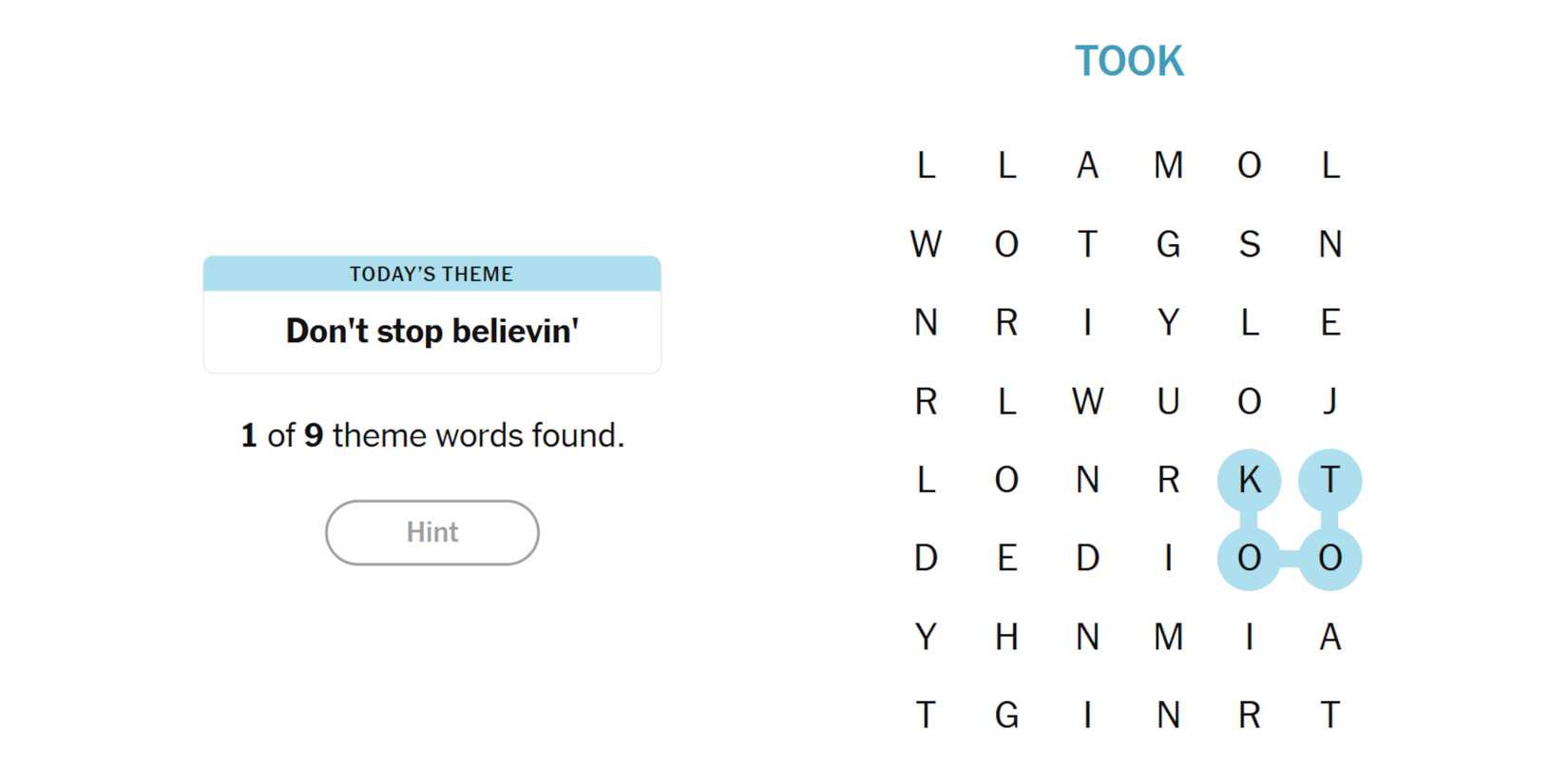The width and height of the screenshot is (1568, 784).
Task: Select the letter S in the grid
Action: 1249,244
